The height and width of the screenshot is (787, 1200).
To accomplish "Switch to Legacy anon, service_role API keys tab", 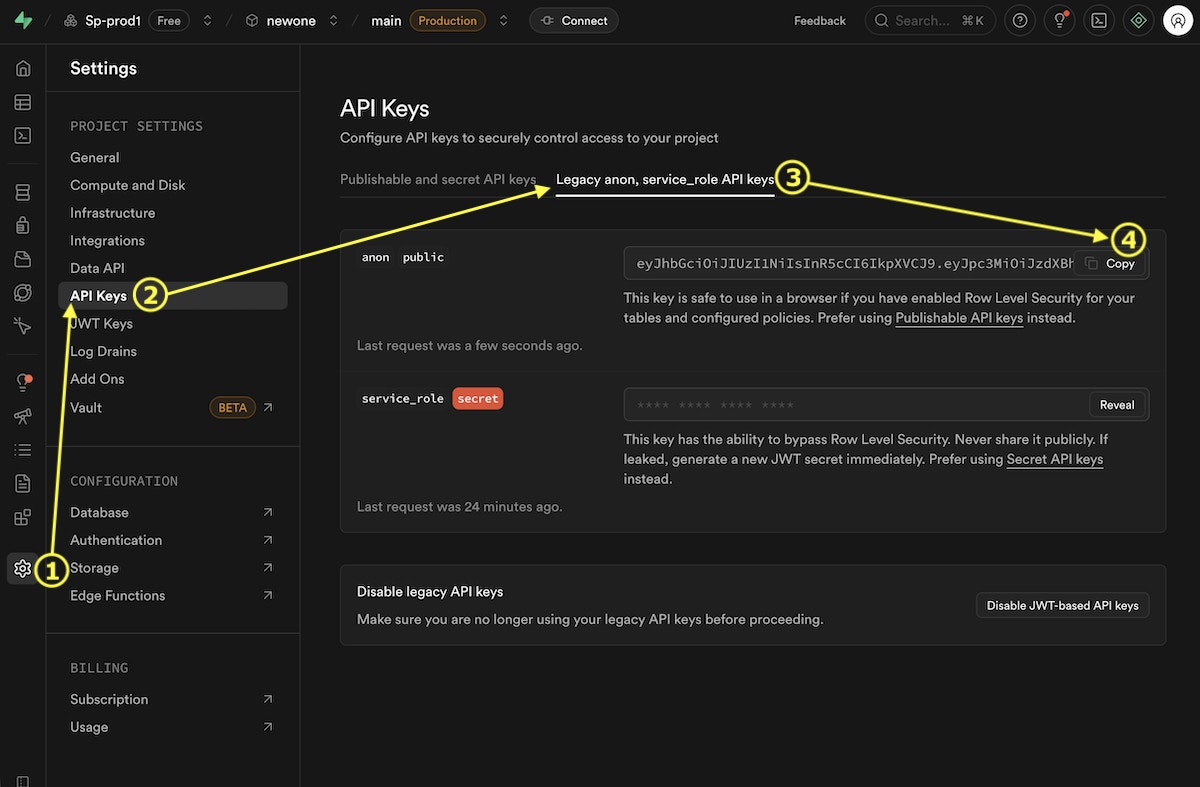I will (665, 179).
